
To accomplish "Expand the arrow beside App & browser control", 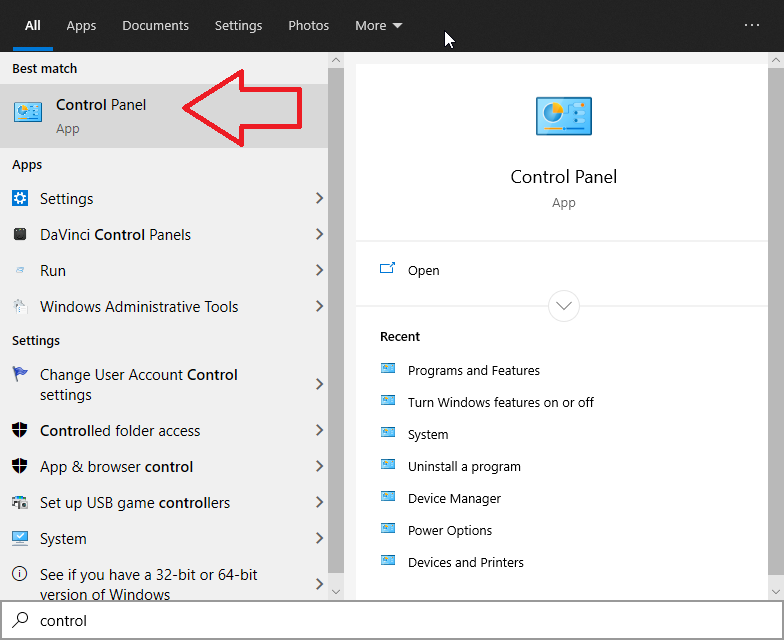I will point(319,466).
